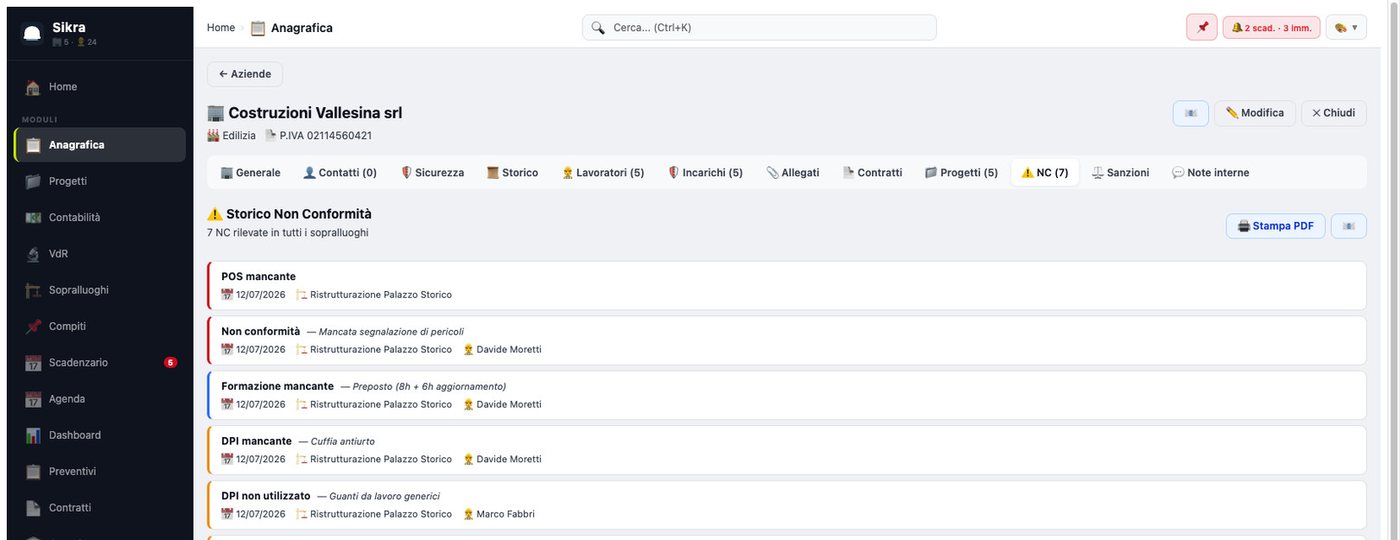Go to Home in the breadcrumb
Image resolution: width=1400 pixels, height=540 pixels.
tap(221, 27)
